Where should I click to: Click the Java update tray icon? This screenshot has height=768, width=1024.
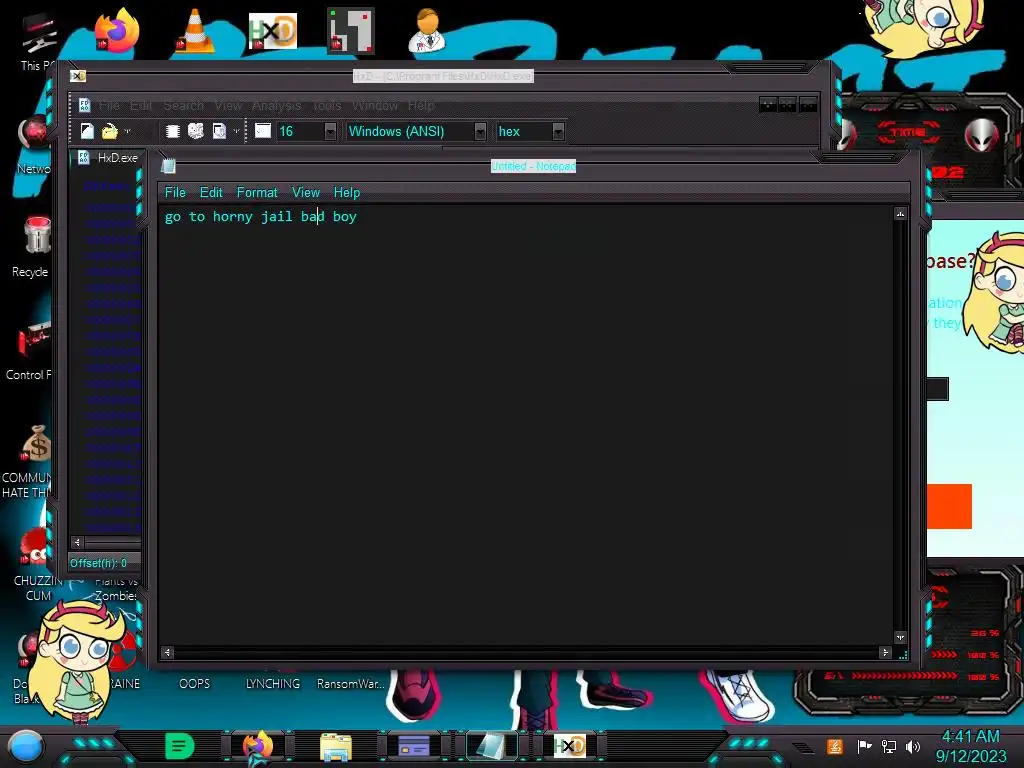coord(835,746)
